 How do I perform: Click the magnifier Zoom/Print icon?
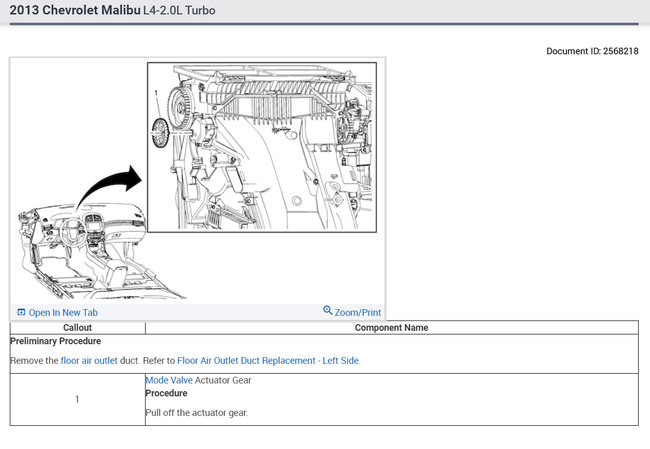click(x=327, y=310)
